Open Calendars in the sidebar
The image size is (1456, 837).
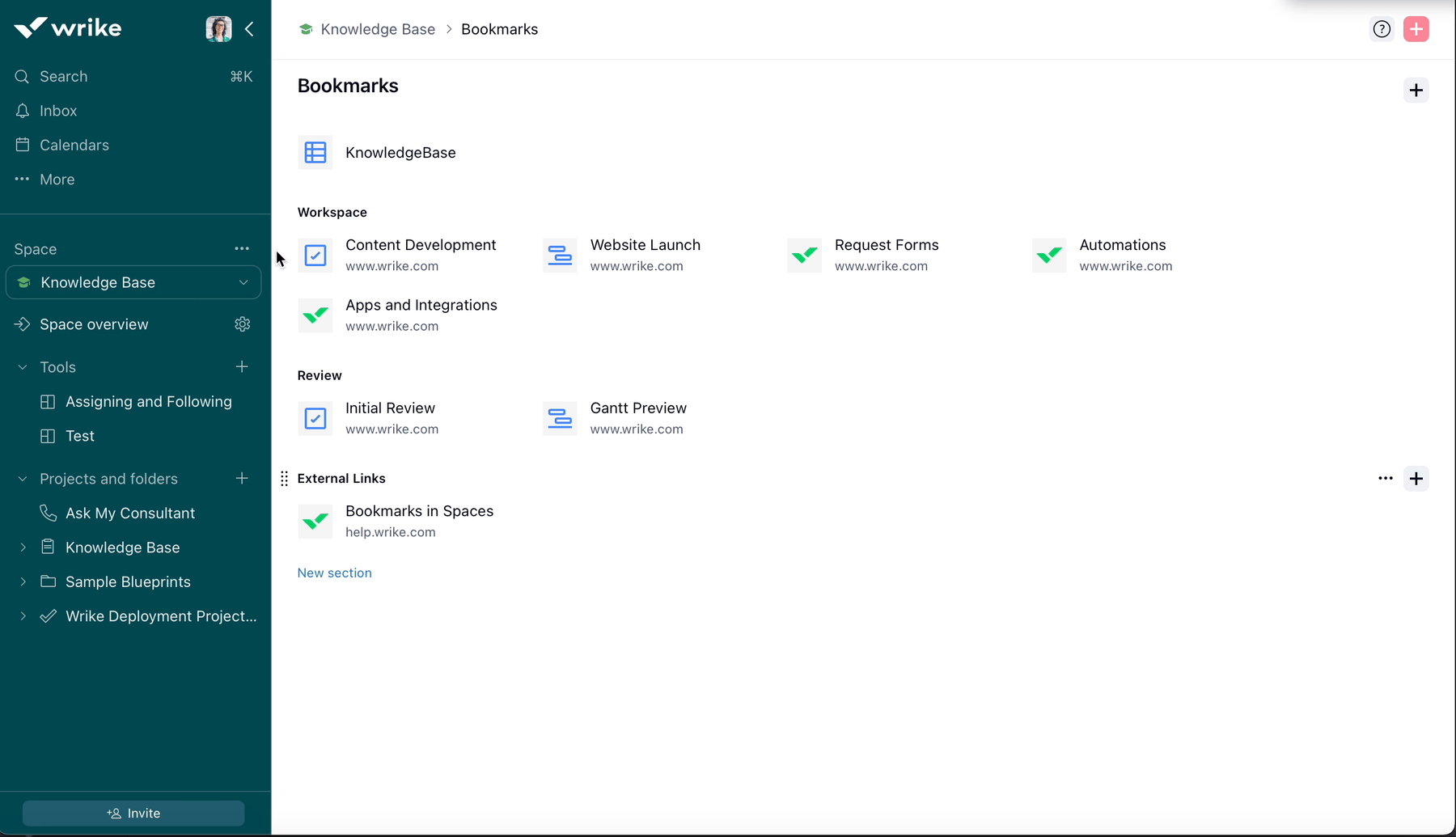pos(74,145)
